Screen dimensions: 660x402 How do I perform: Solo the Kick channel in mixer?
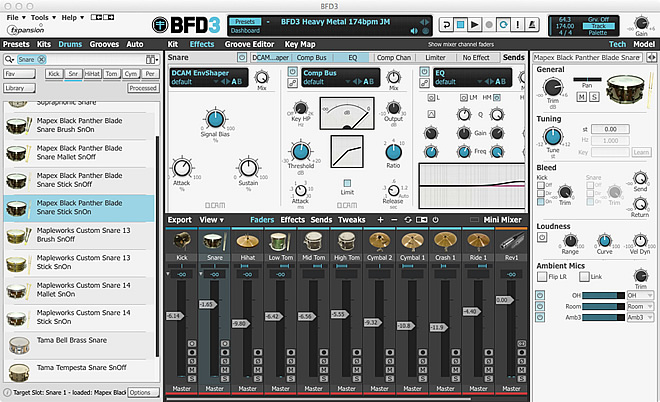pyautogui.click(x=192, y=379)
